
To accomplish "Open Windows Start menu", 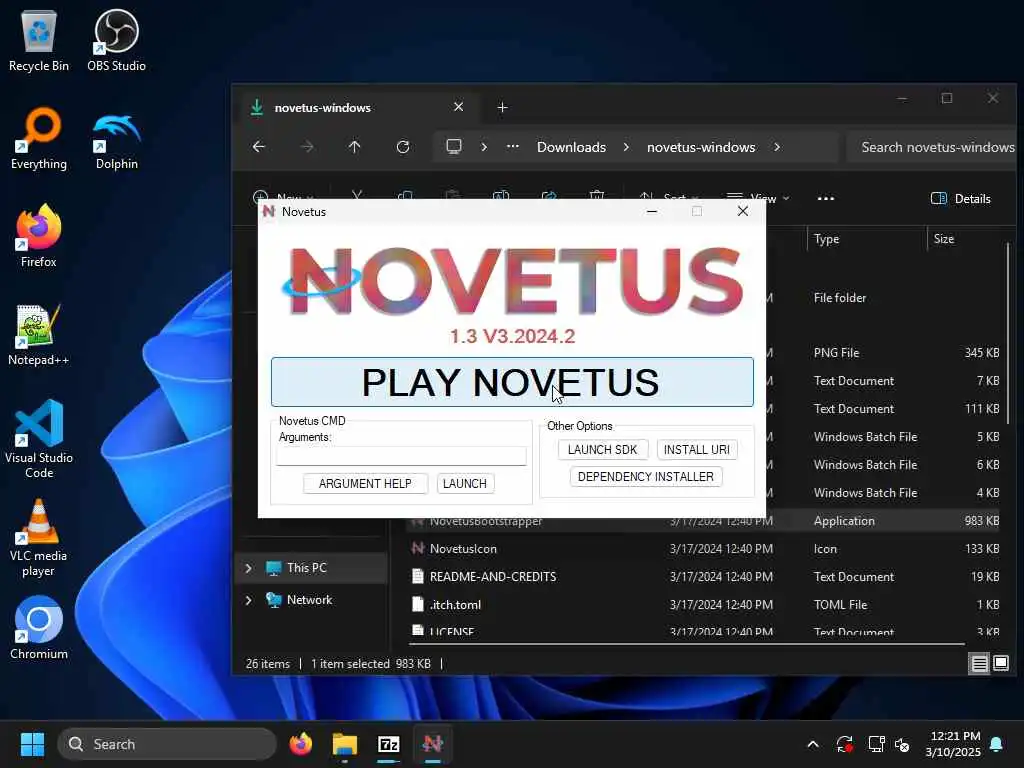I will click(32, 744).
